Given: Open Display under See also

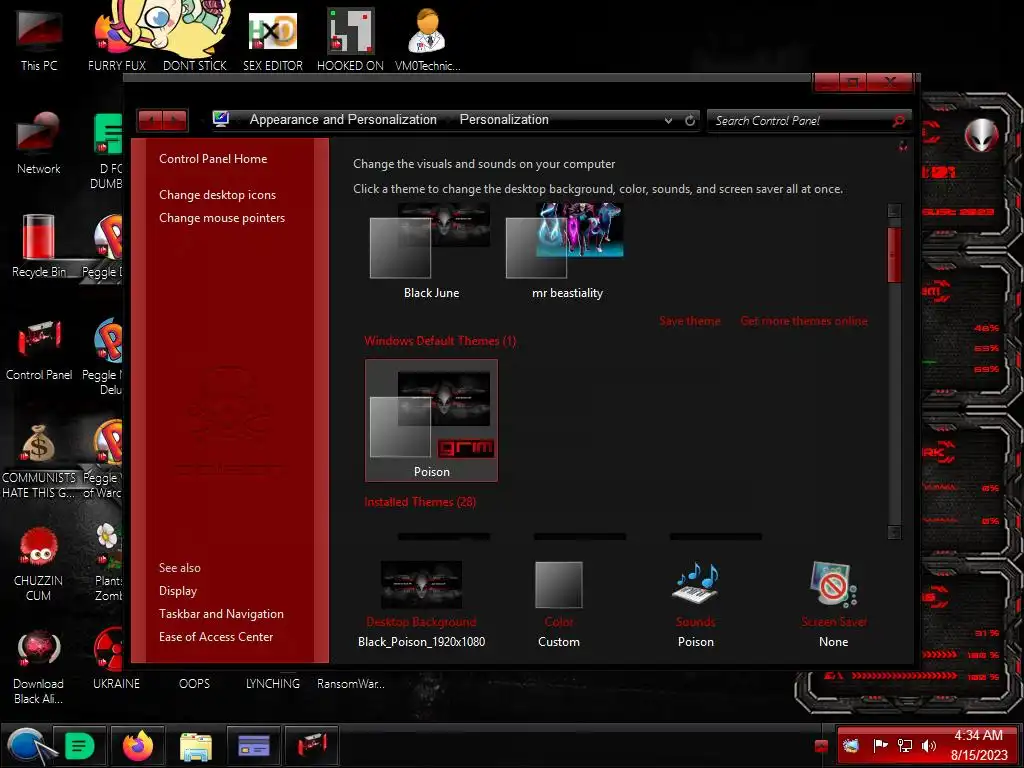Looking at the screenshot, I should tap(178, 590).
